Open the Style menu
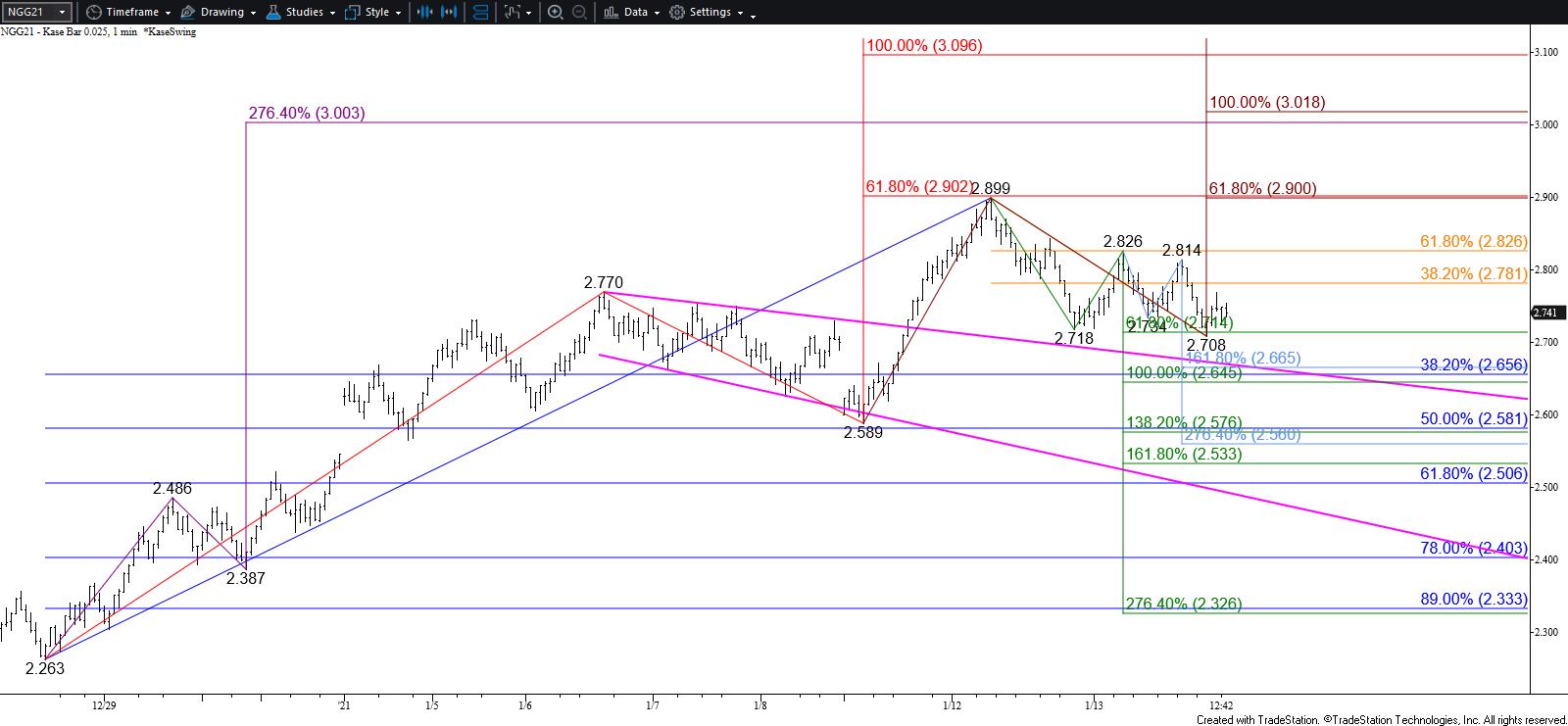This screenshot has height=726, width=1568. (x=376, y=12)
